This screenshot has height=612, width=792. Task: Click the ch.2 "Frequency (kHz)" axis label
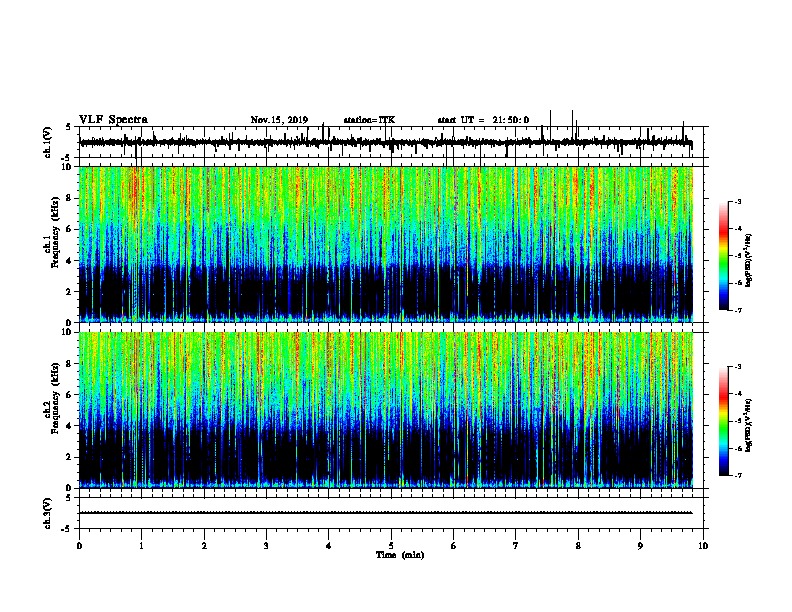click(x=55, y=398)
